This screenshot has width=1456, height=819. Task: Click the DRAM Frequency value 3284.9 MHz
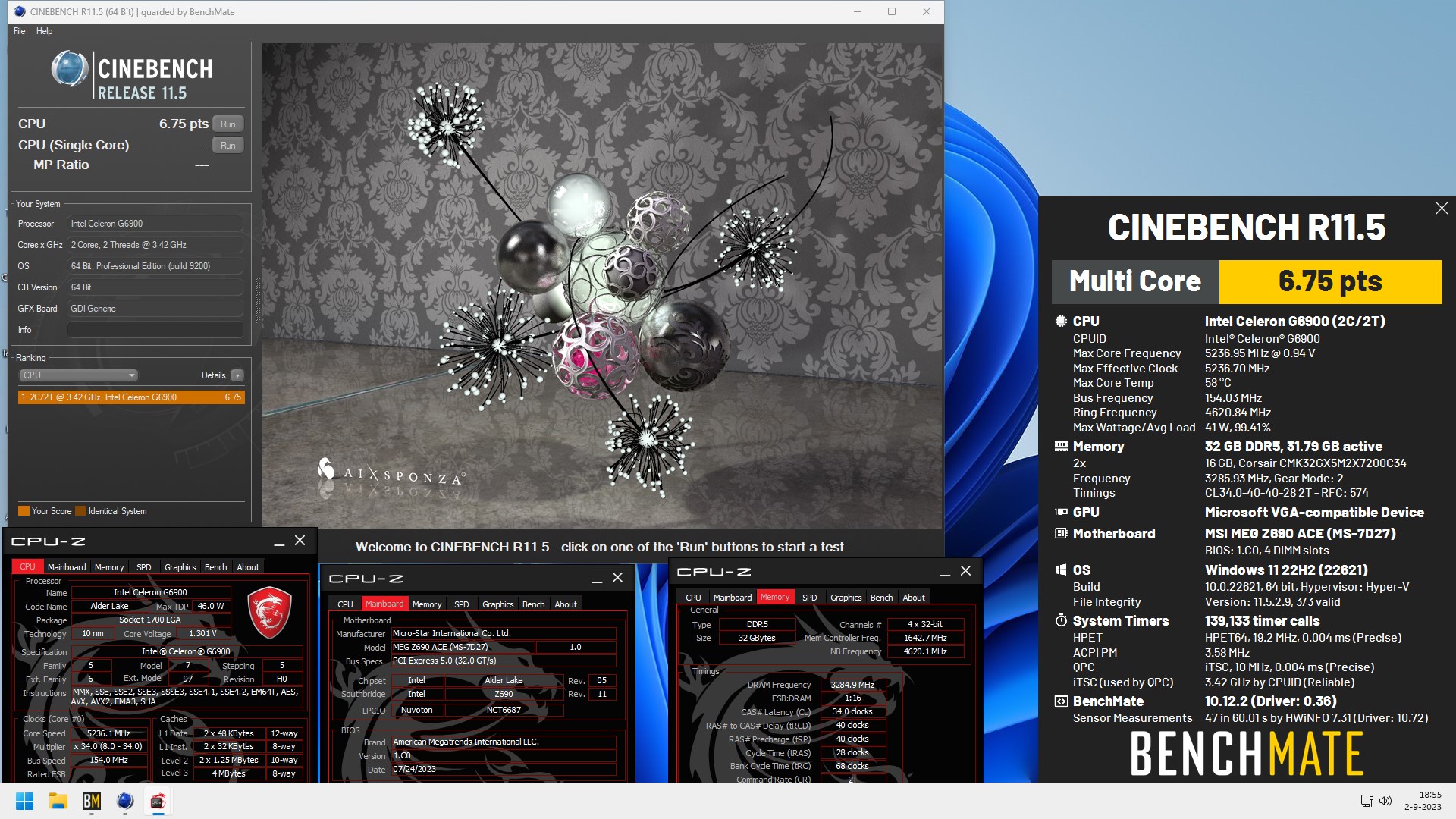pos(852,685)
